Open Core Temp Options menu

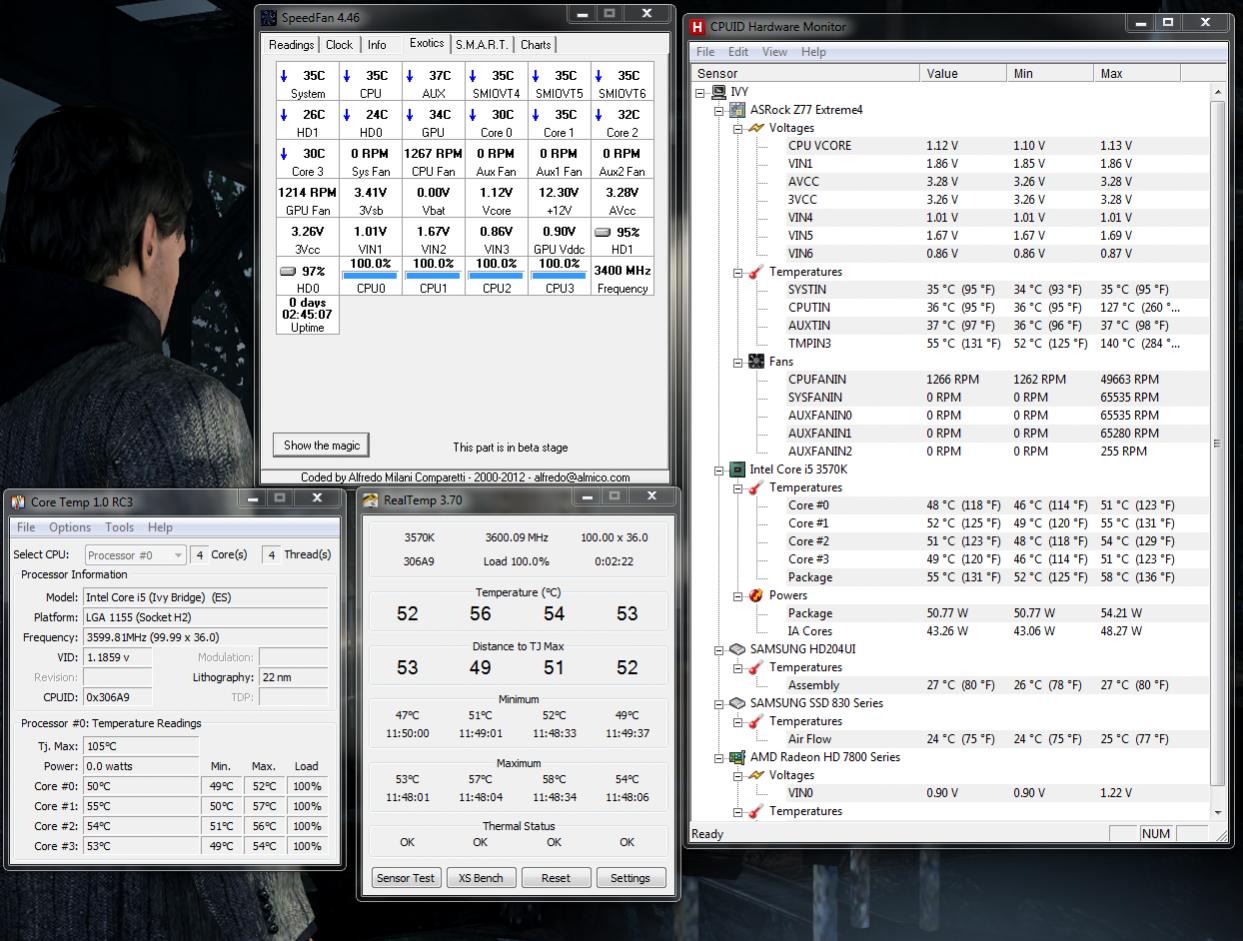tap(70, 528)
